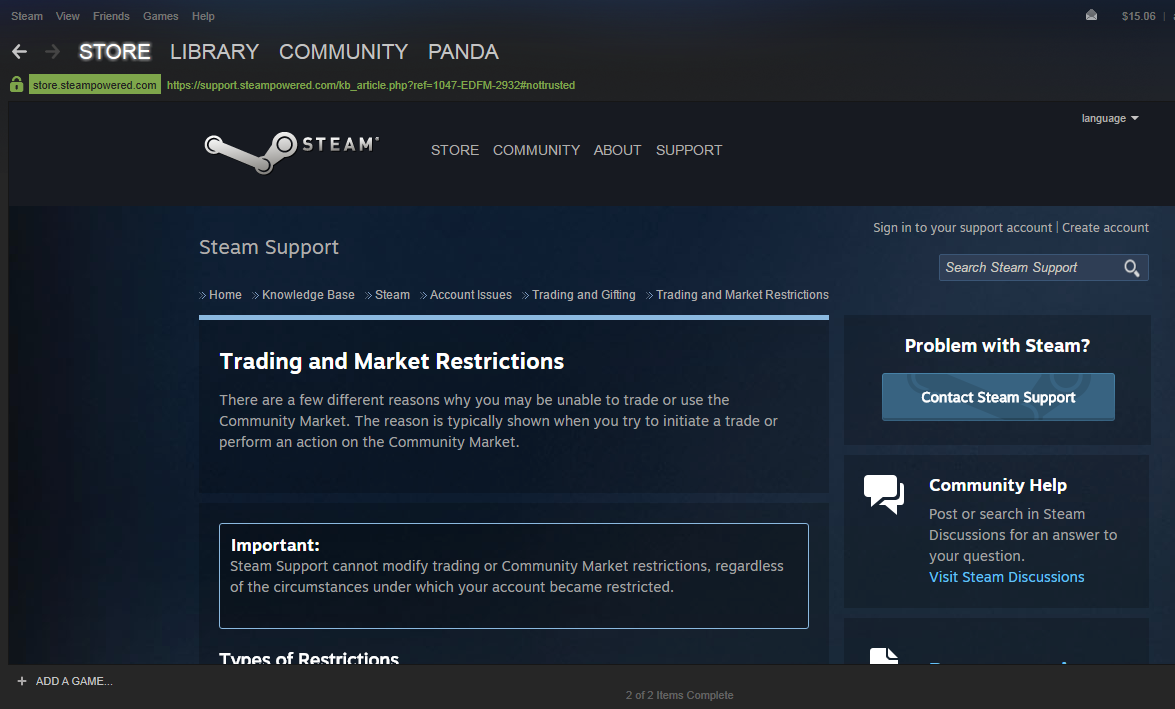Click the Important: notice heading
1175x709 pixels.
coord(275,546)
